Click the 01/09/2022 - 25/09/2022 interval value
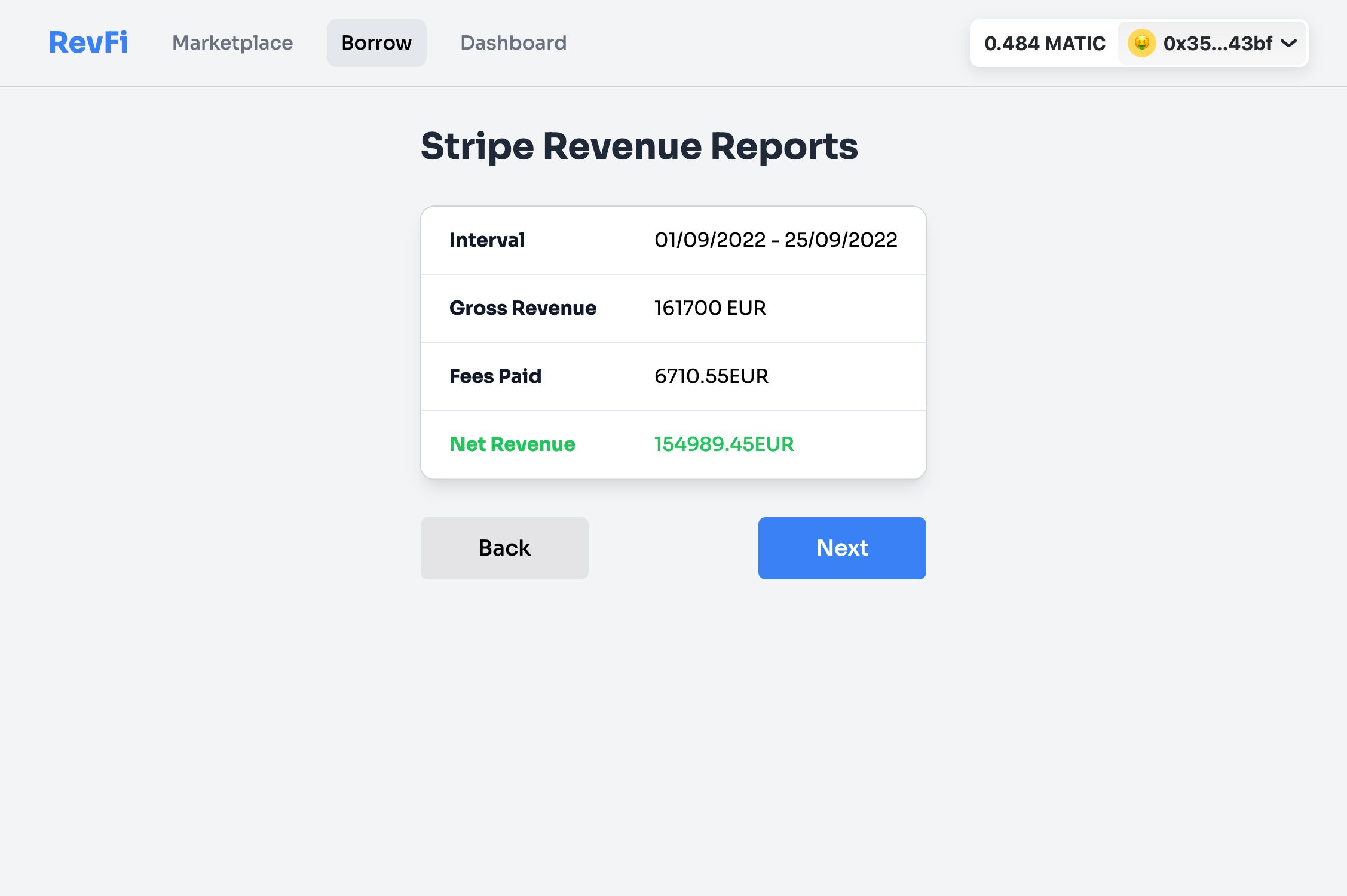Viewport: 1347px width, 896px height. point(776,240)
